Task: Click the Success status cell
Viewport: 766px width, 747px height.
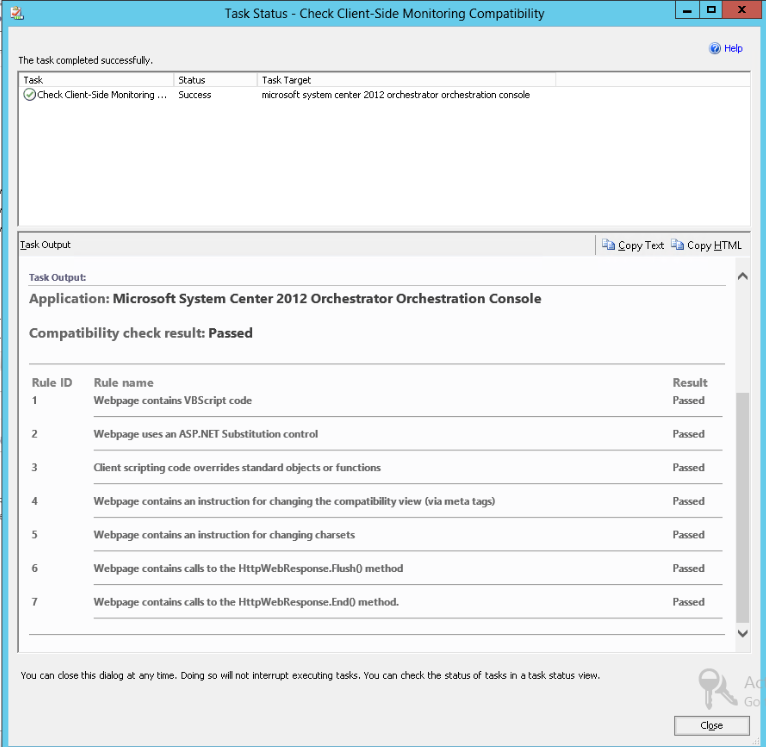Action: point(195,95)
